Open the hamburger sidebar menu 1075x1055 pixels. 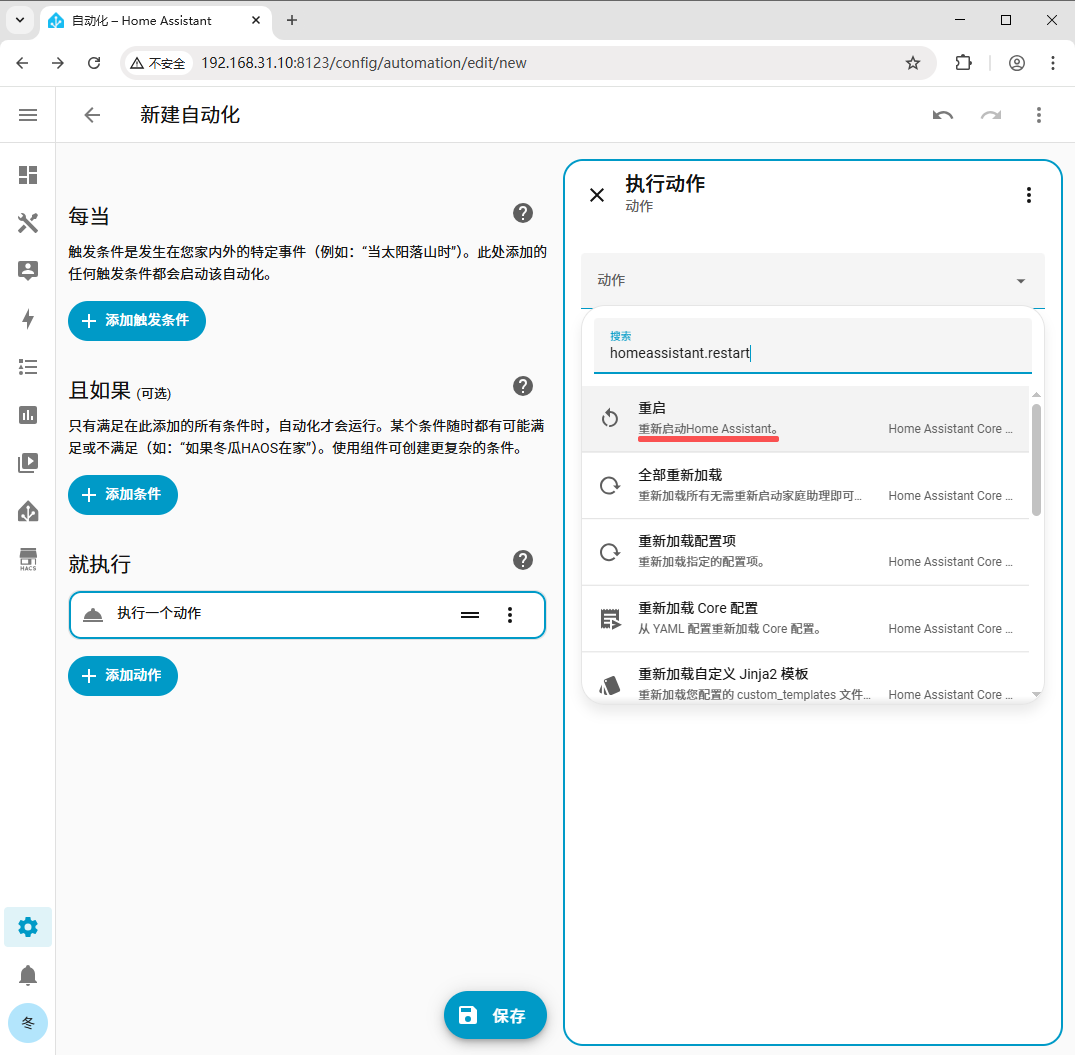click(27, 115)
